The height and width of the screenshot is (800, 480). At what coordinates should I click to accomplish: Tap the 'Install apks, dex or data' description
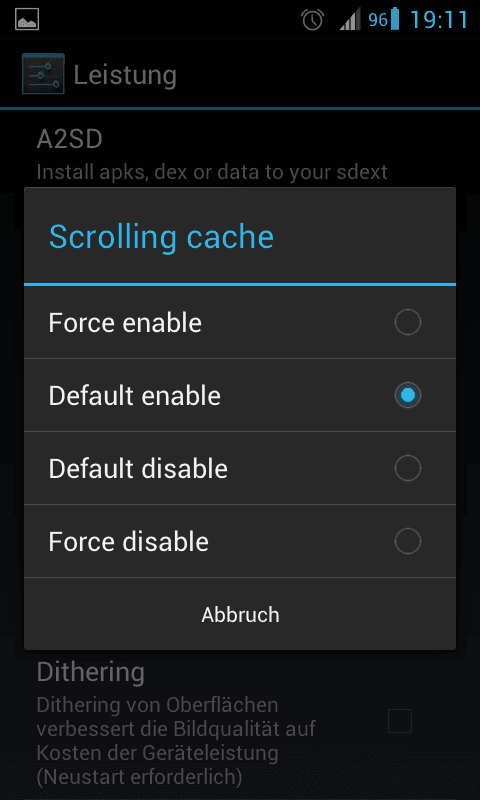pos(212,172)
